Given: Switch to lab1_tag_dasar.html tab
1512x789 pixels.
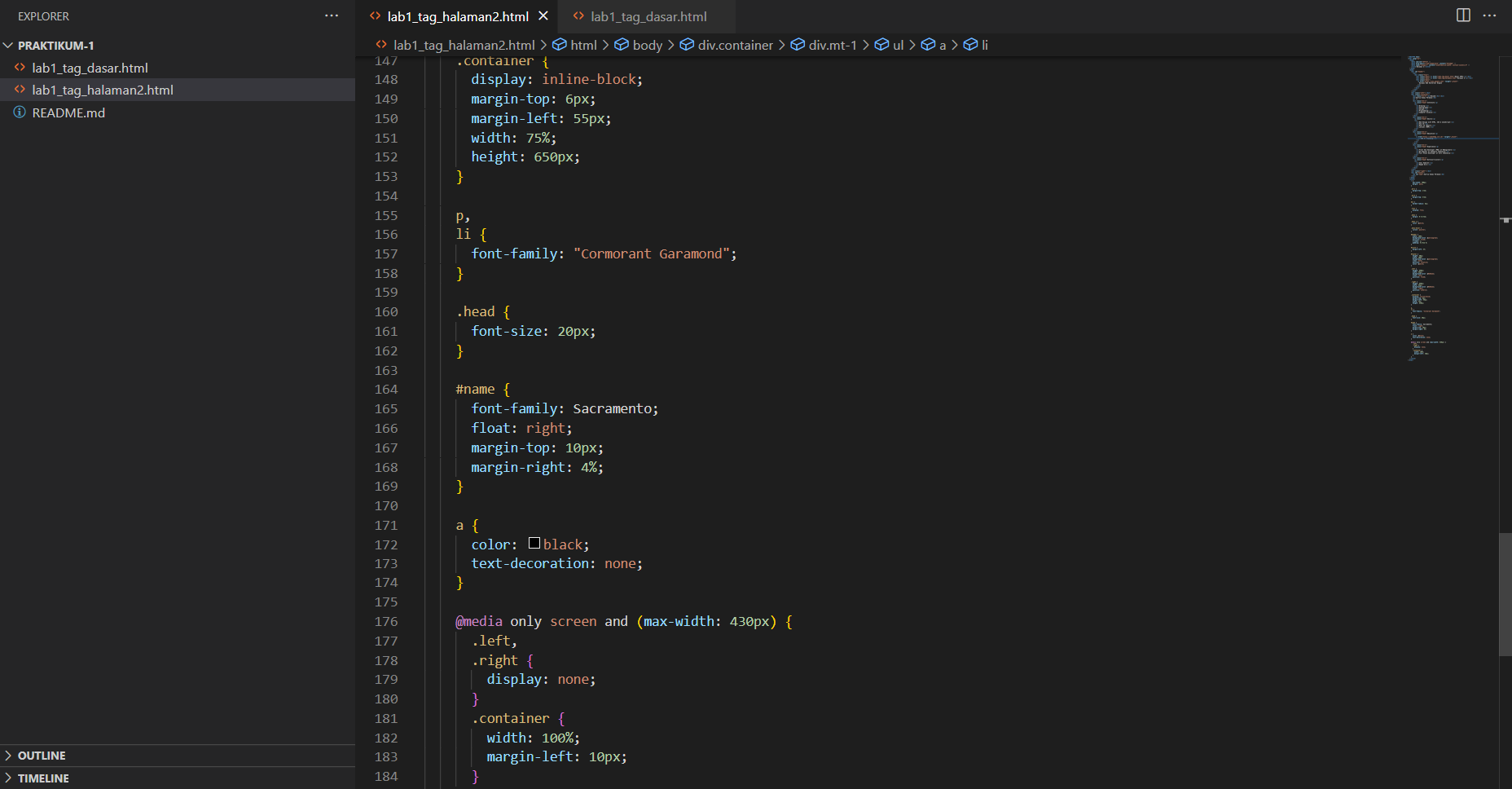Looking at the screenshot, I should click(648, 16).
